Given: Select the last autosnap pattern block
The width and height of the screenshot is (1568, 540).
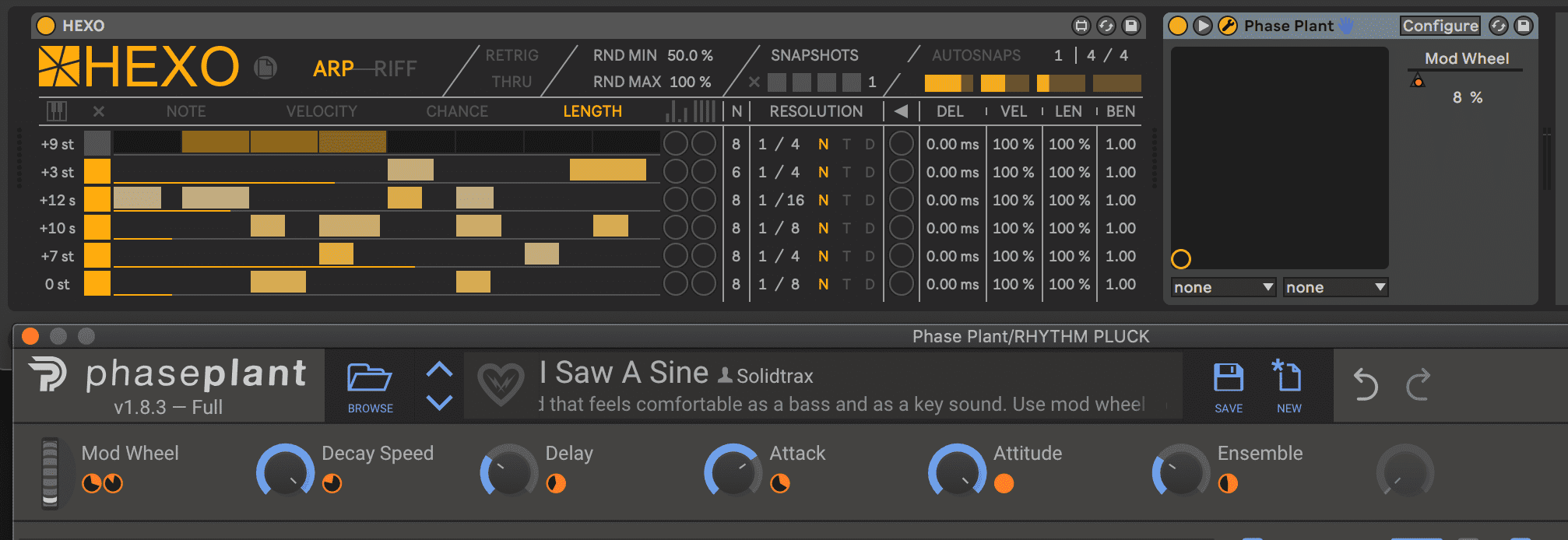Looking at the screenshot, I should coord(1117,82).
